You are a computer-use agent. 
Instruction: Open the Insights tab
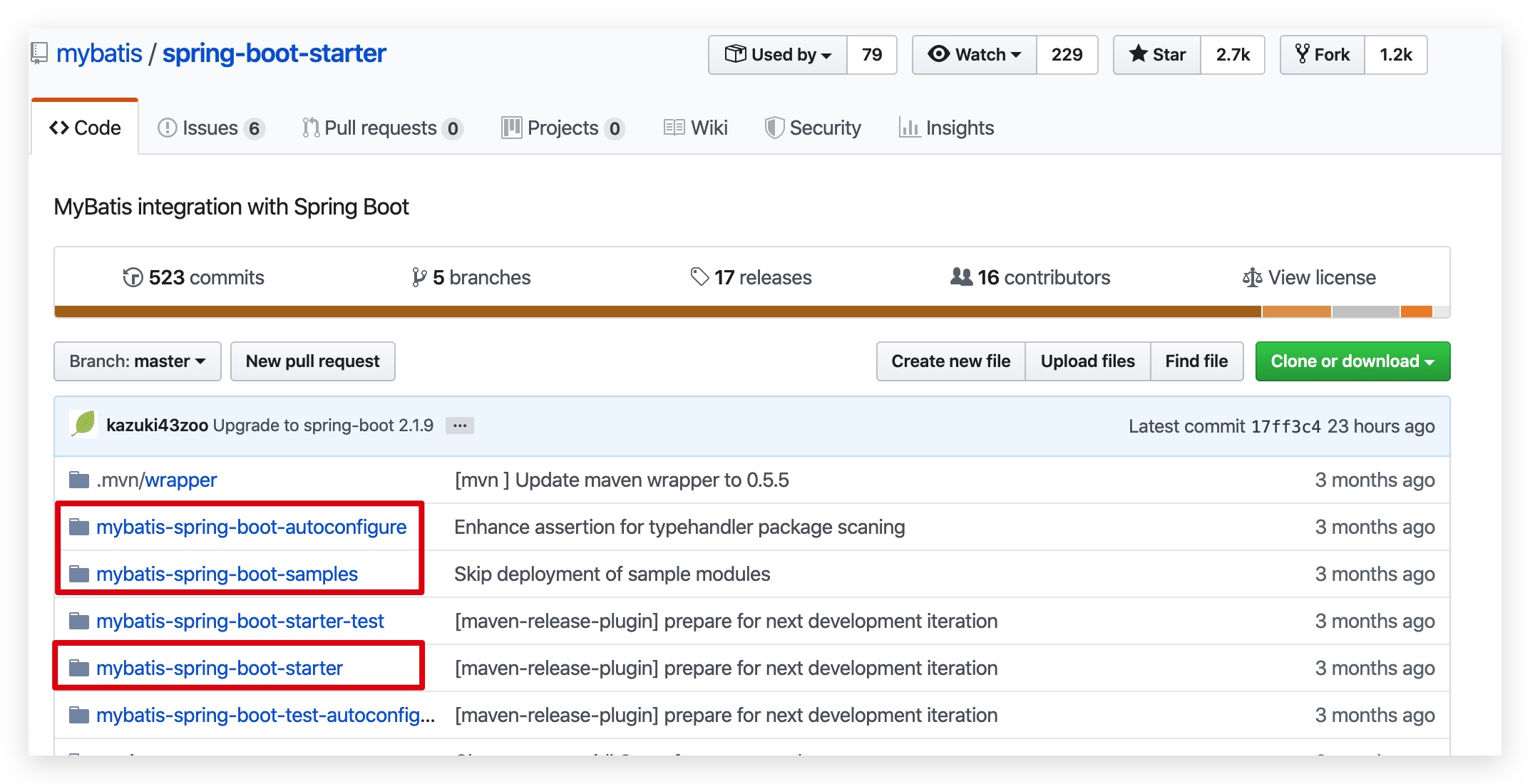coord(946,128)
